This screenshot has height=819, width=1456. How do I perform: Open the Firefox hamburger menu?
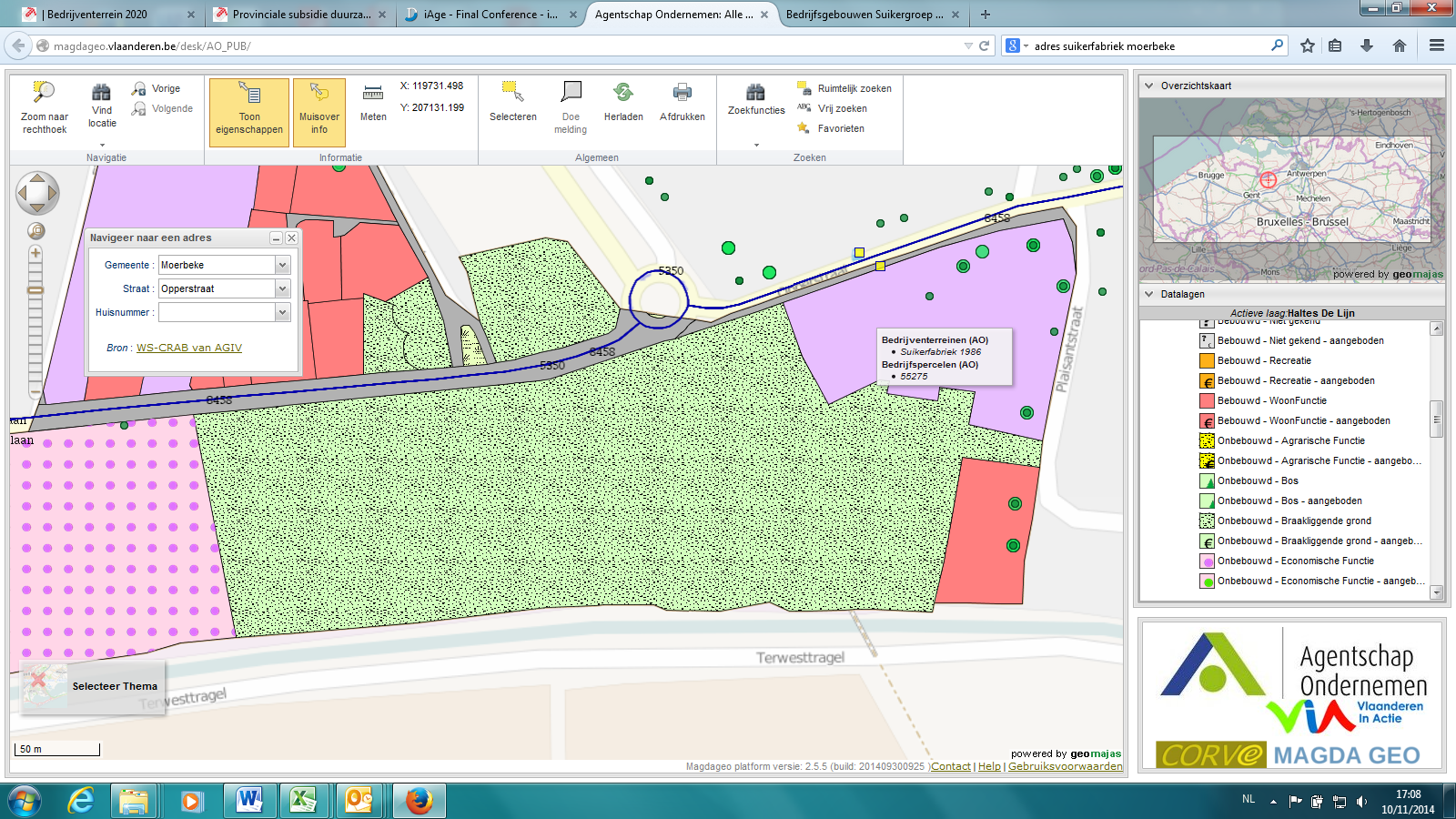point(1437,45)
